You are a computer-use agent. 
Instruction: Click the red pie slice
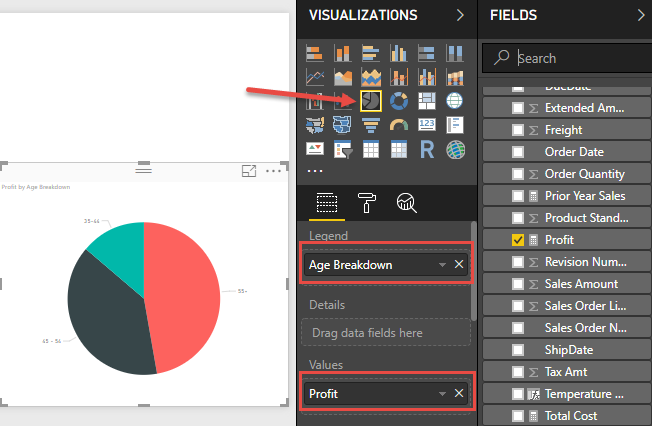pyautogui.click(x=185, y=290)
